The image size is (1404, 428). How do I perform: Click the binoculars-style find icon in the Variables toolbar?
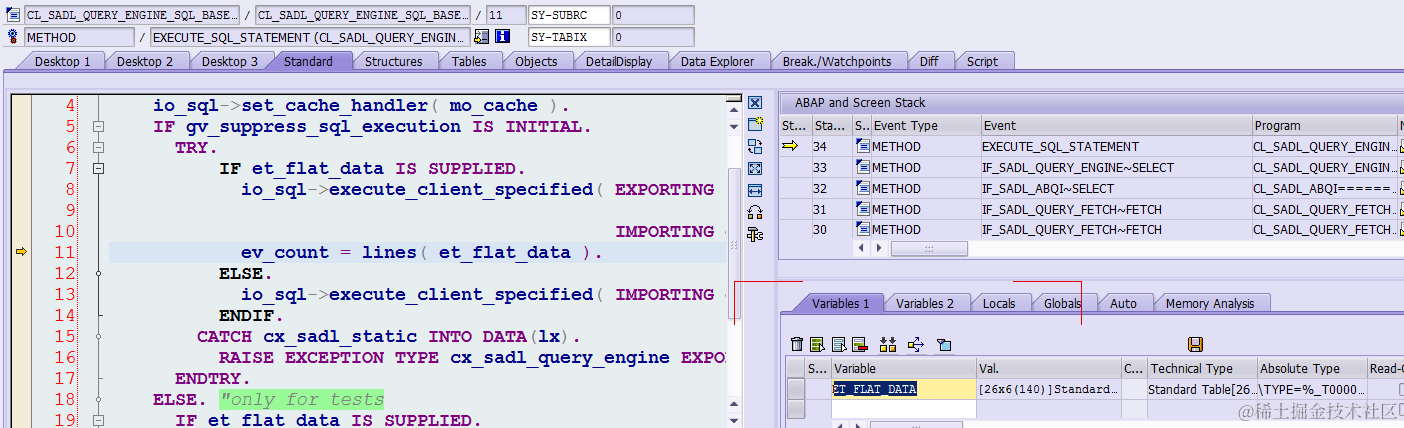point(887,344)
